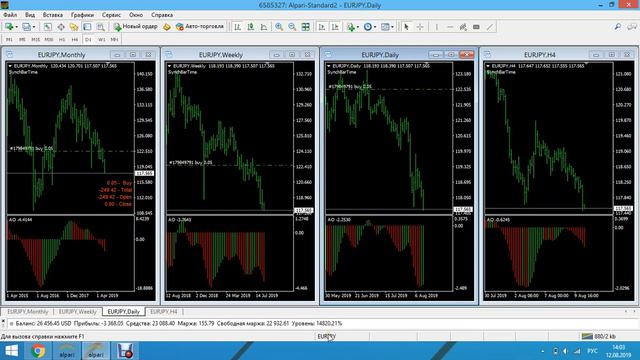Open the Indicators list icon

pos(351,27)
